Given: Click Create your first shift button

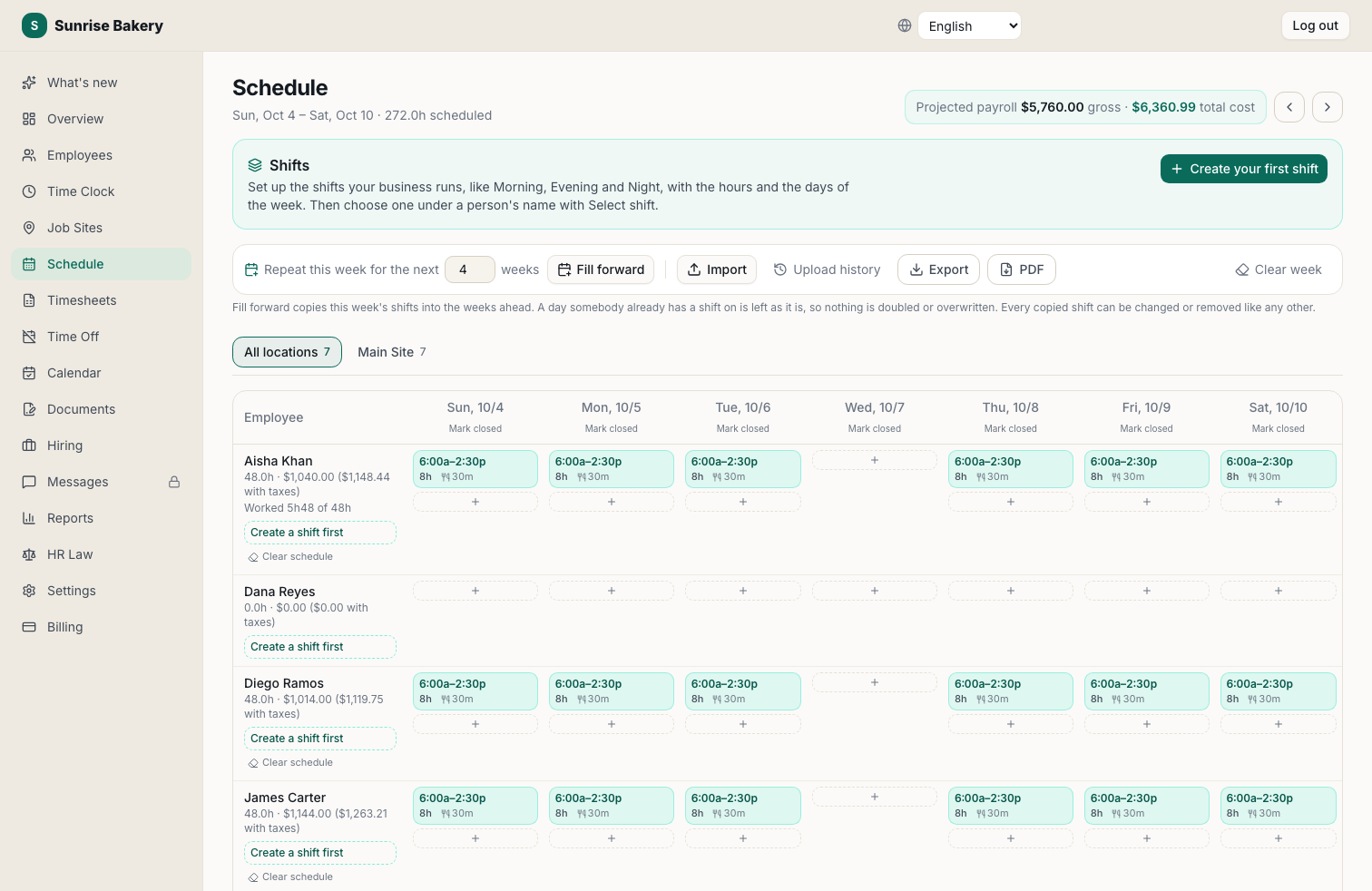Looking at the screenshot, I should point(1244,169).
